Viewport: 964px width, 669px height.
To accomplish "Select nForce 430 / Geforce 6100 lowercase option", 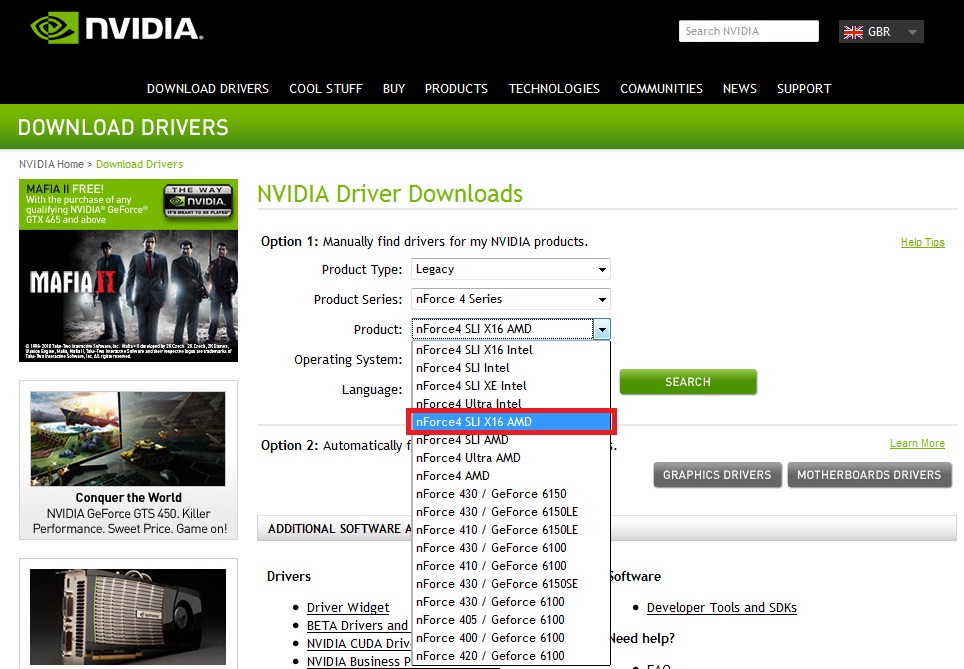I will click(510, 601).
